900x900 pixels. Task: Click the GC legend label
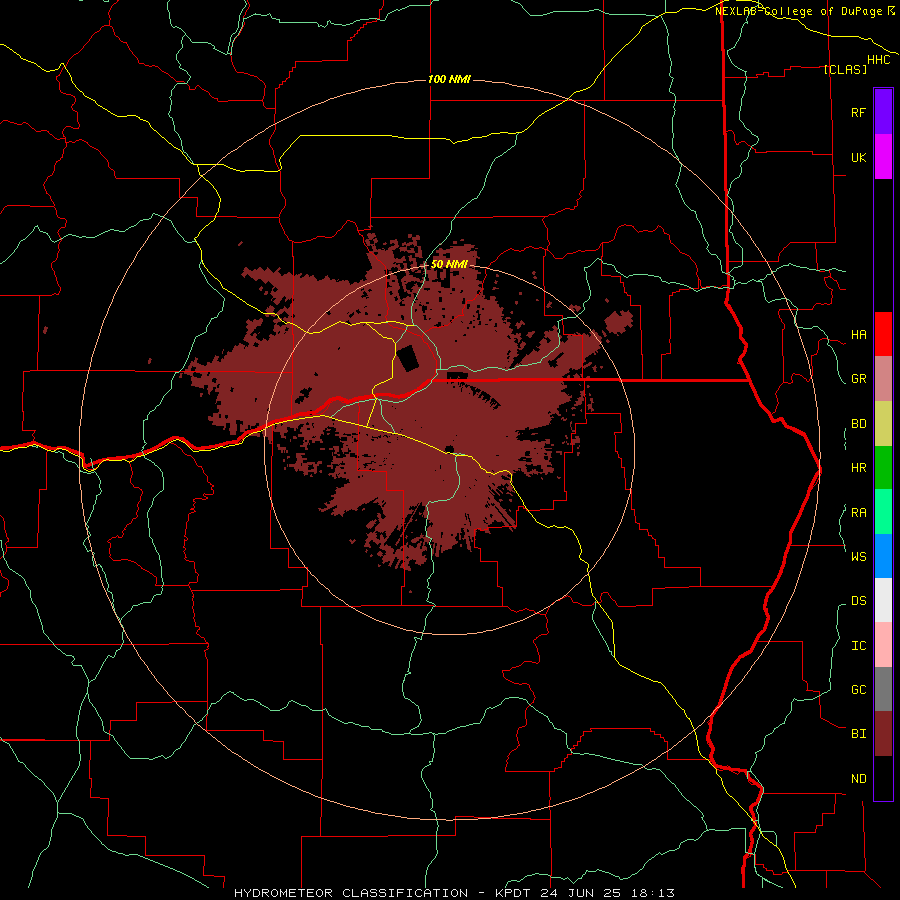pyautogui.click(x=858, y=690)
